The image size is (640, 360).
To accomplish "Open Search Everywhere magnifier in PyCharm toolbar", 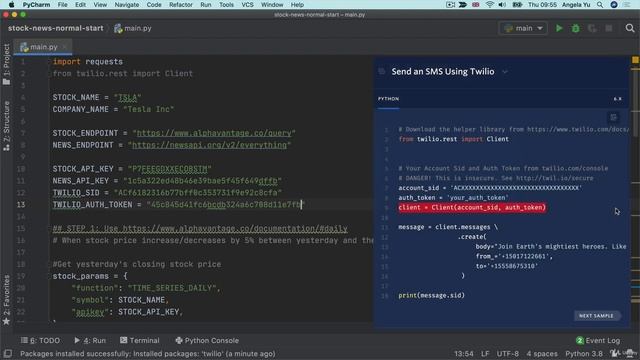I will coord(630,28).
